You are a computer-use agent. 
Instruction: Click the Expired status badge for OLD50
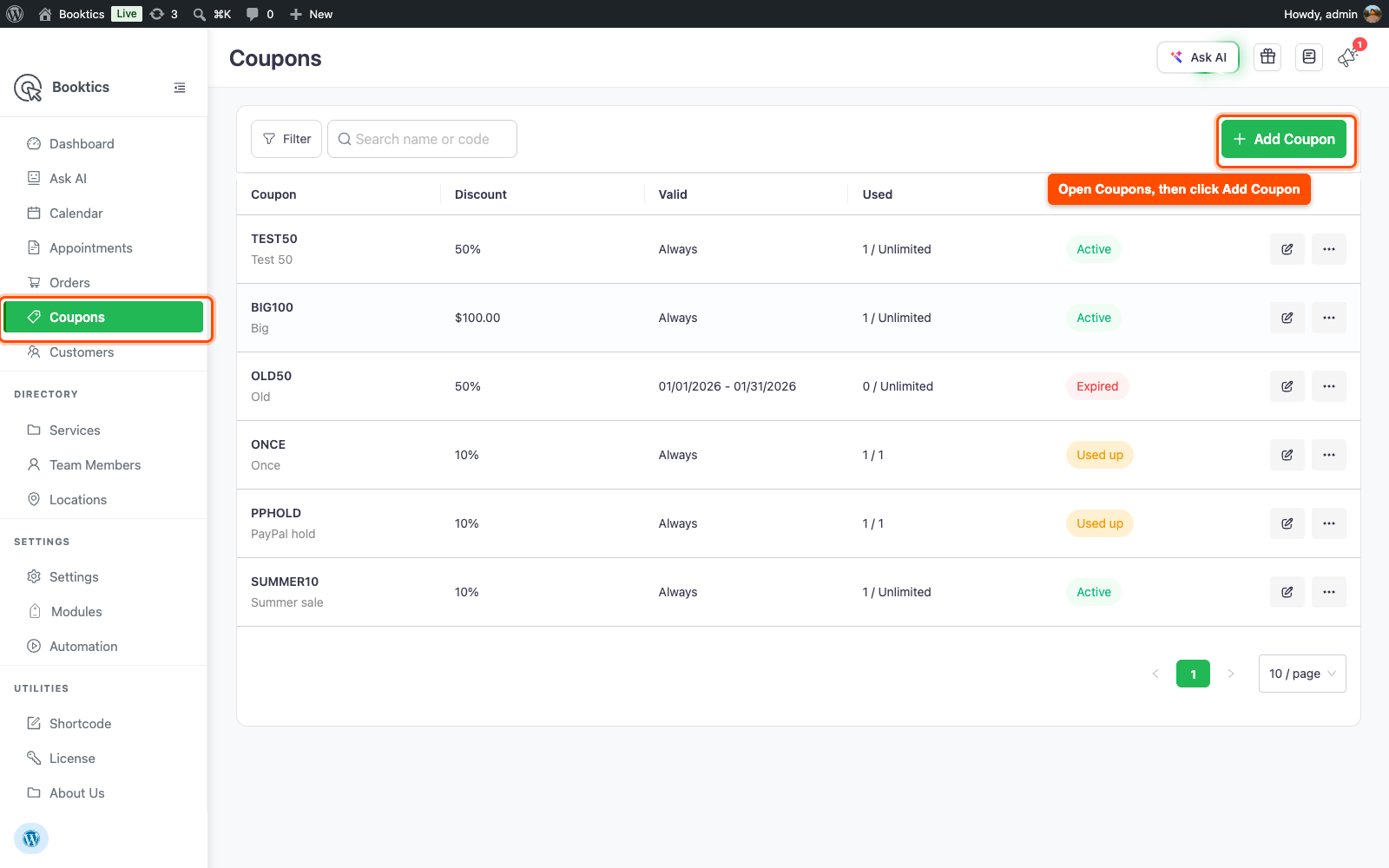1097,386
